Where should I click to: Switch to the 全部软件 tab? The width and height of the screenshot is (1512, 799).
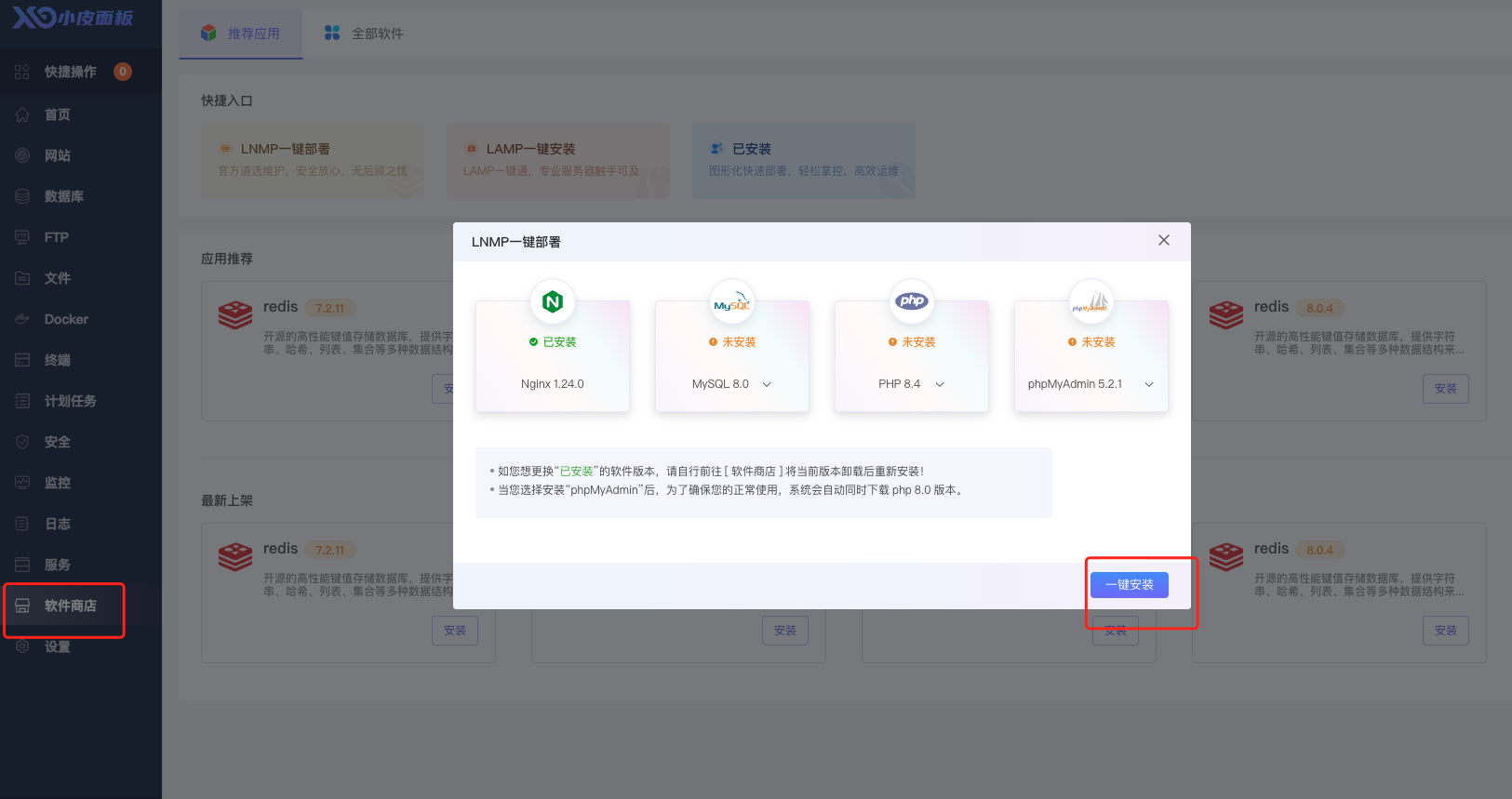pyautogui.click(x=364, y=33)
